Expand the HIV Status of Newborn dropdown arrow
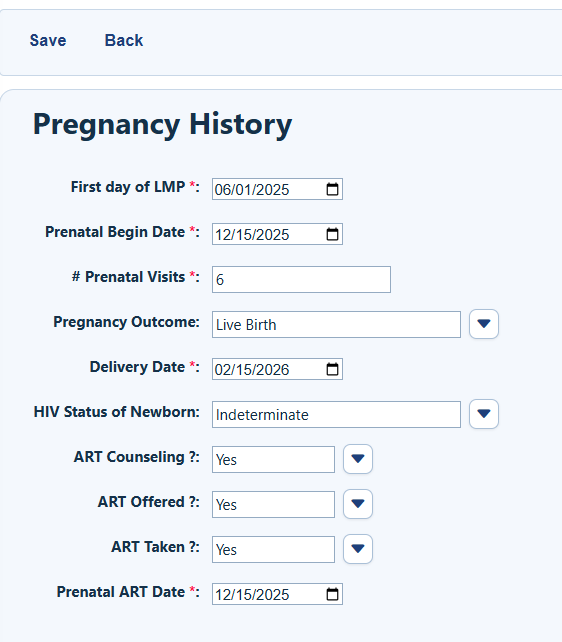Viewport: 562px width, 642px height. [484, 414]
